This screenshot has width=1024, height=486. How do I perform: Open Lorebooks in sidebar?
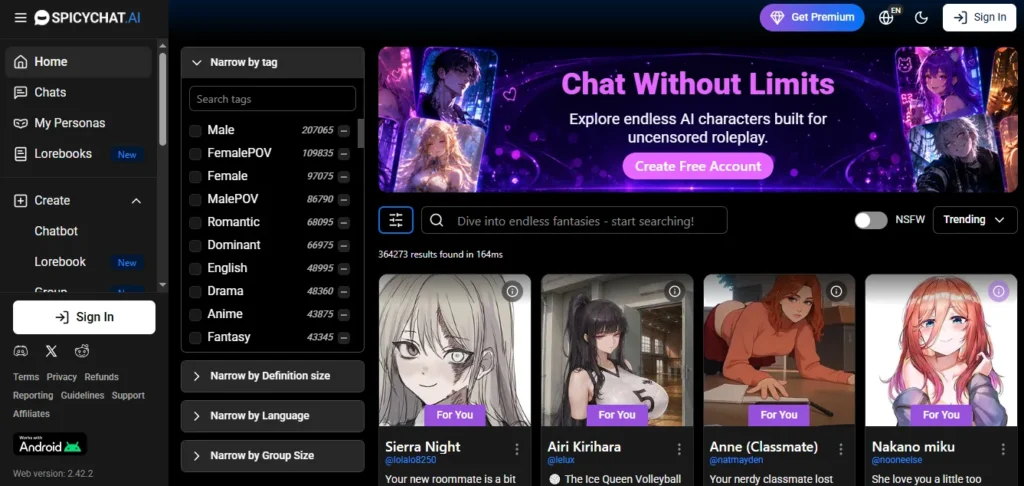pos(78,154)
